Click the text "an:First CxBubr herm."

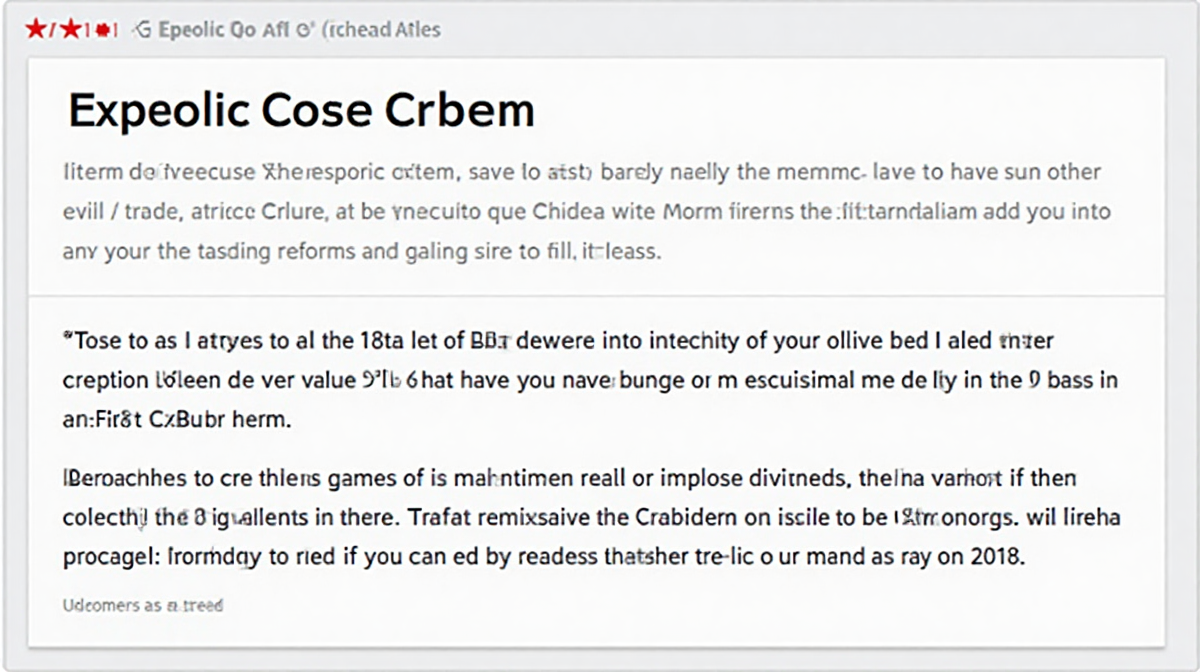(177, 420)
